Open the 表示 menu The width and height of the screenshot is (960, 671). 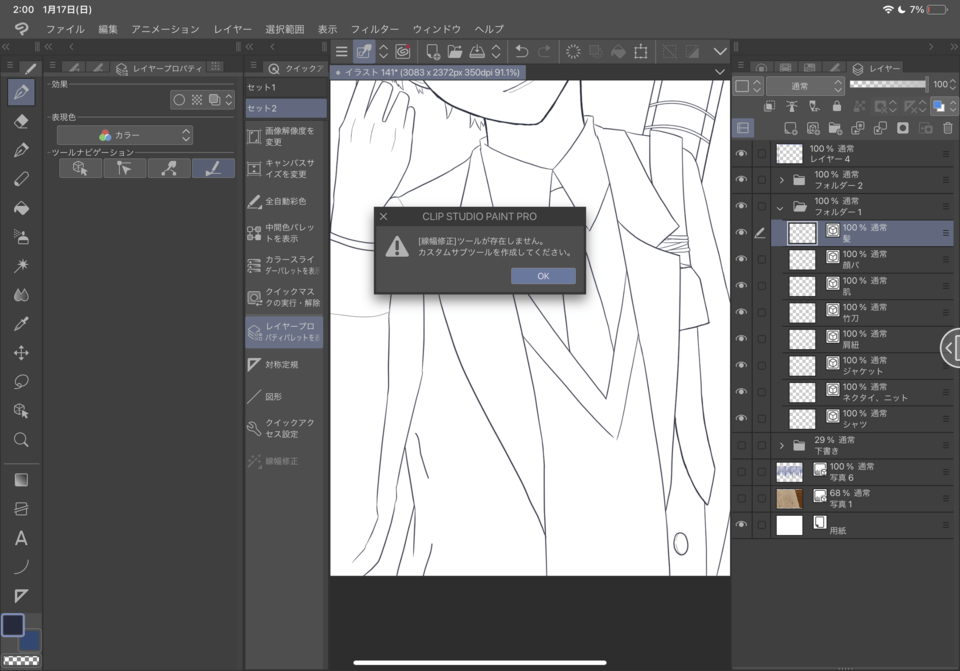click(x=326, y=29)
